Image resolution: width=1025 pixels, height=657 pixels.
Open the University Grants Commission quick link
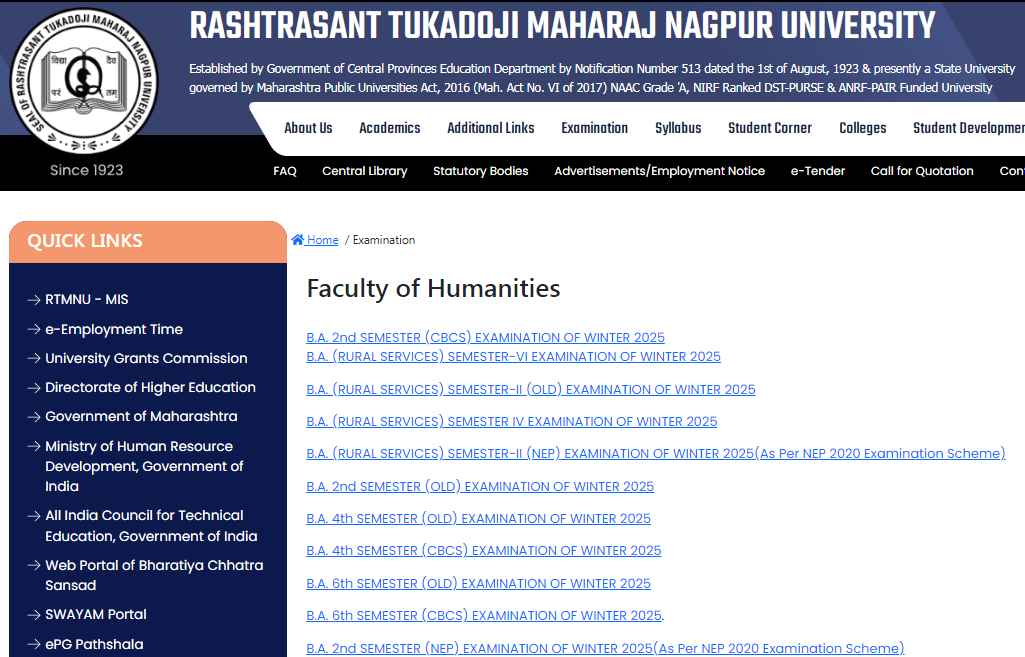147,358
